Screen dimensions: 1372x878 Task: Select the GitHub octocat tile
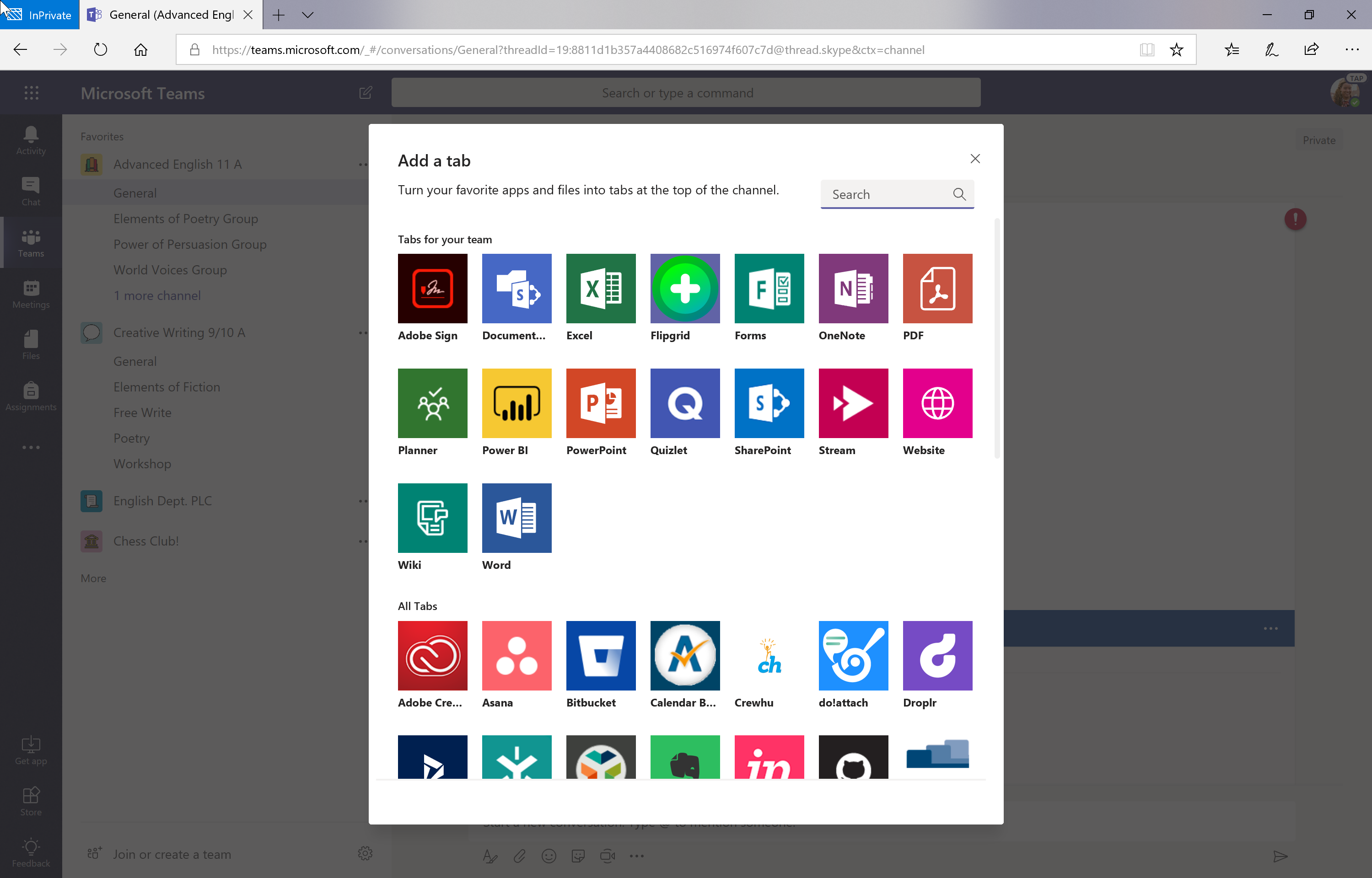(853, 757)
